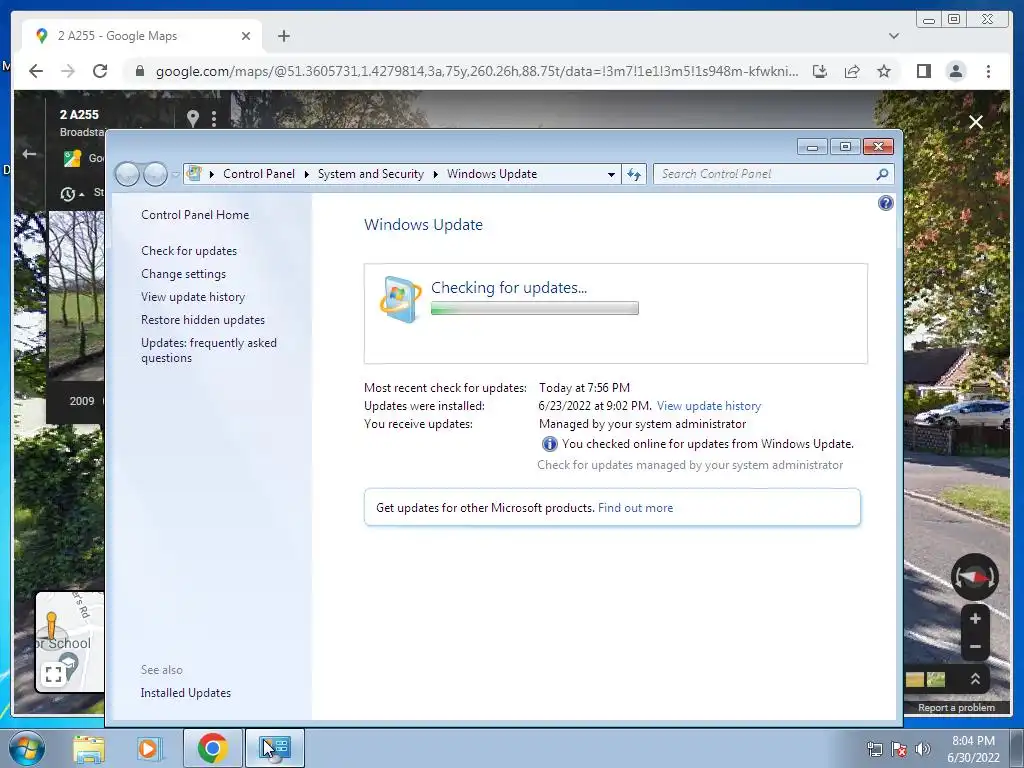Select the 2 A255 - Google Maps tab
The image size is (1024, 768).
[141, 36]
